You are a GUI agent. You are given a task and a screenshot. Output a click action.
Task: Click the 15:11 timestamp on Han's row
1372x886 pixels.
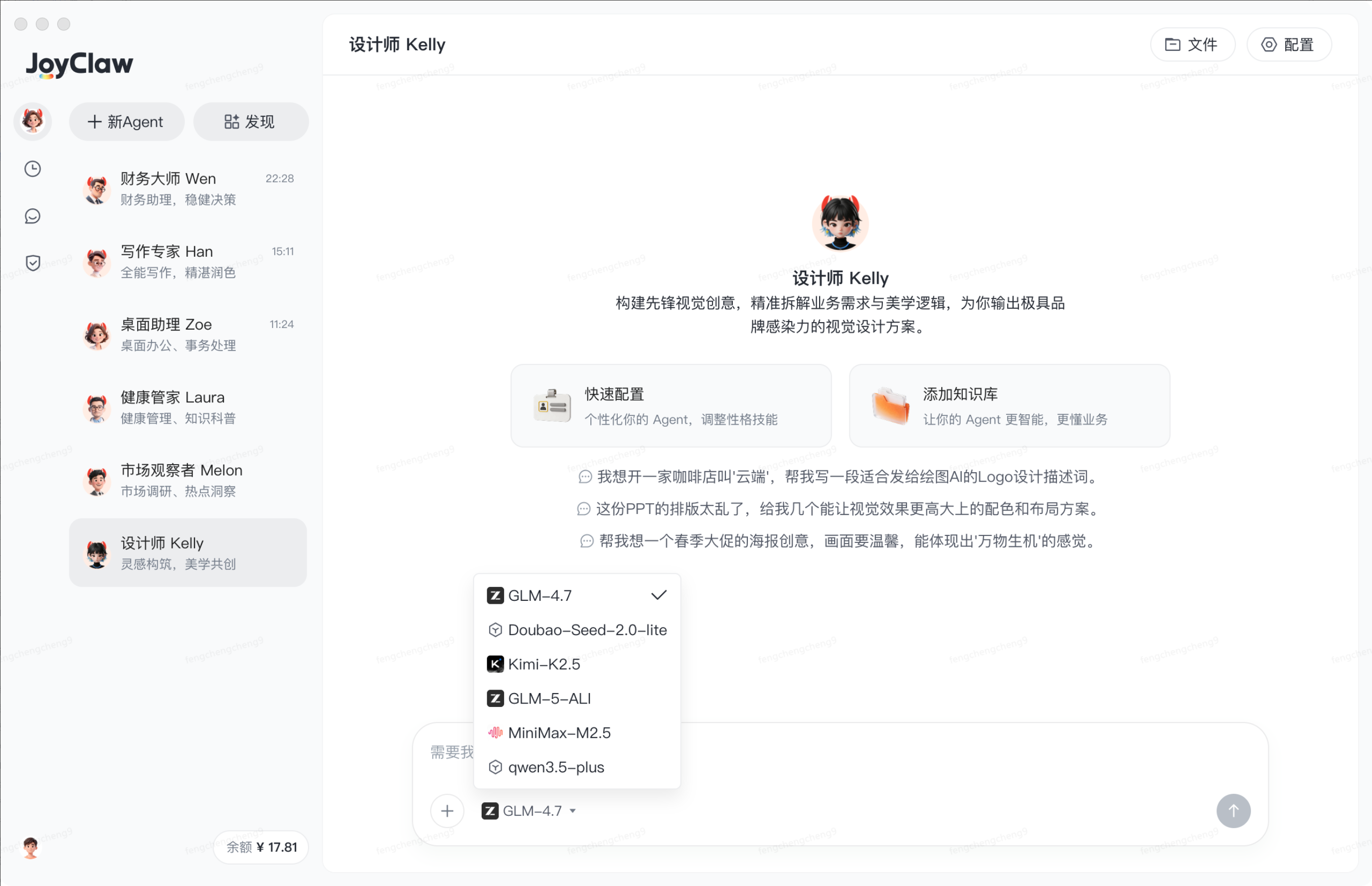pos(283,251)
